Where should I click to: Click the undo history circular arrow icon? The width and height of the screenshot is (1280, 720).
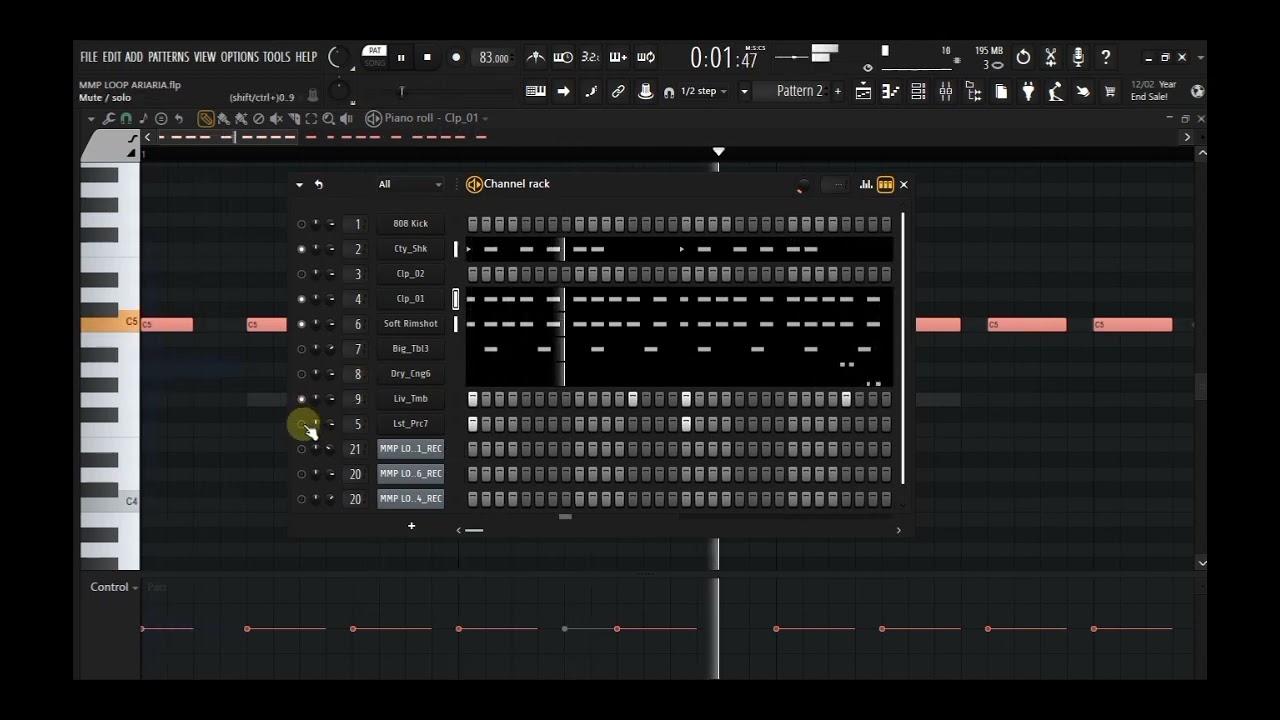(1023, 58)
